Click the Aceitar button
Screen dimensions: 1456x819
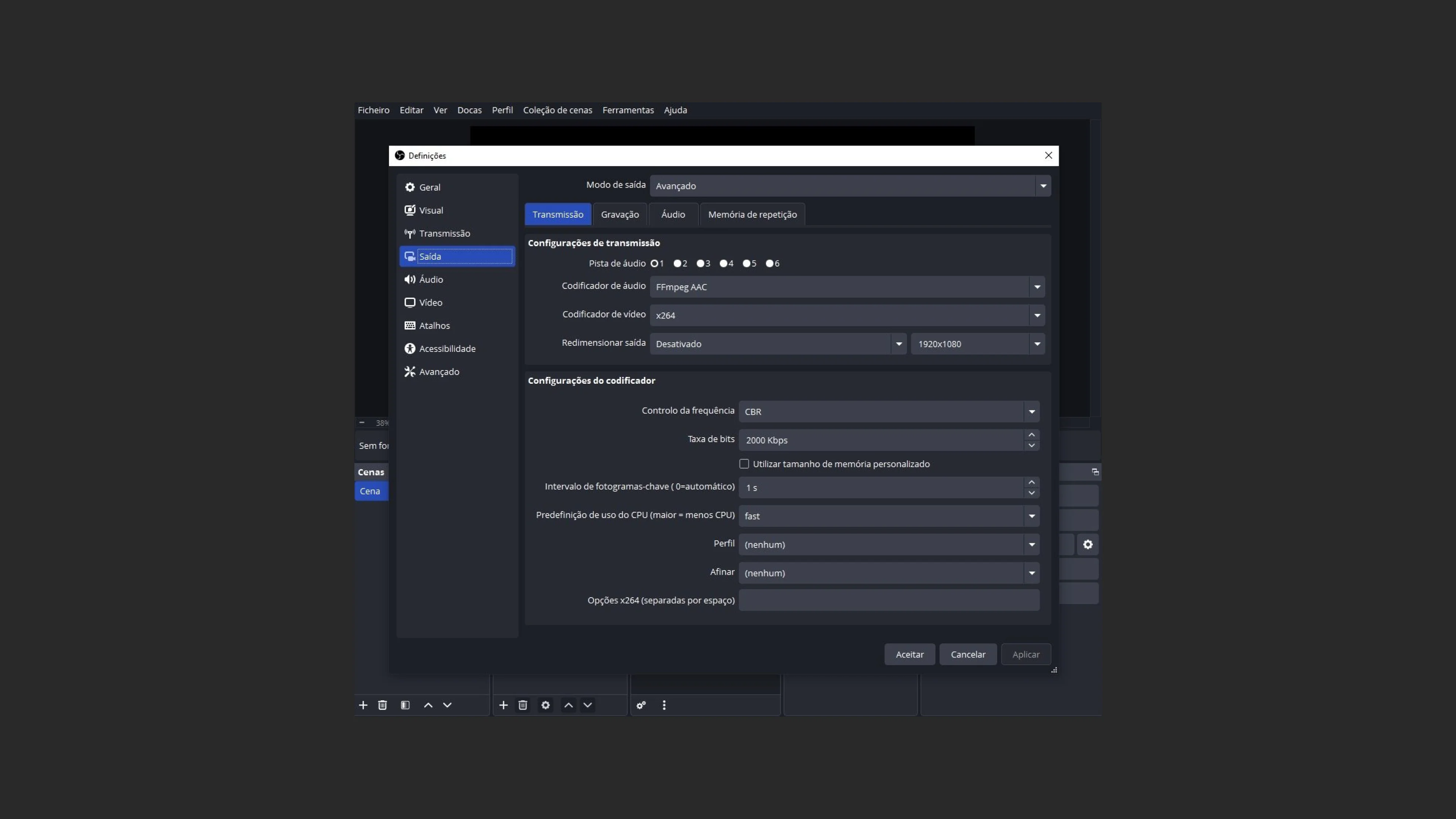pyautogui.click(x=910, y=654)
